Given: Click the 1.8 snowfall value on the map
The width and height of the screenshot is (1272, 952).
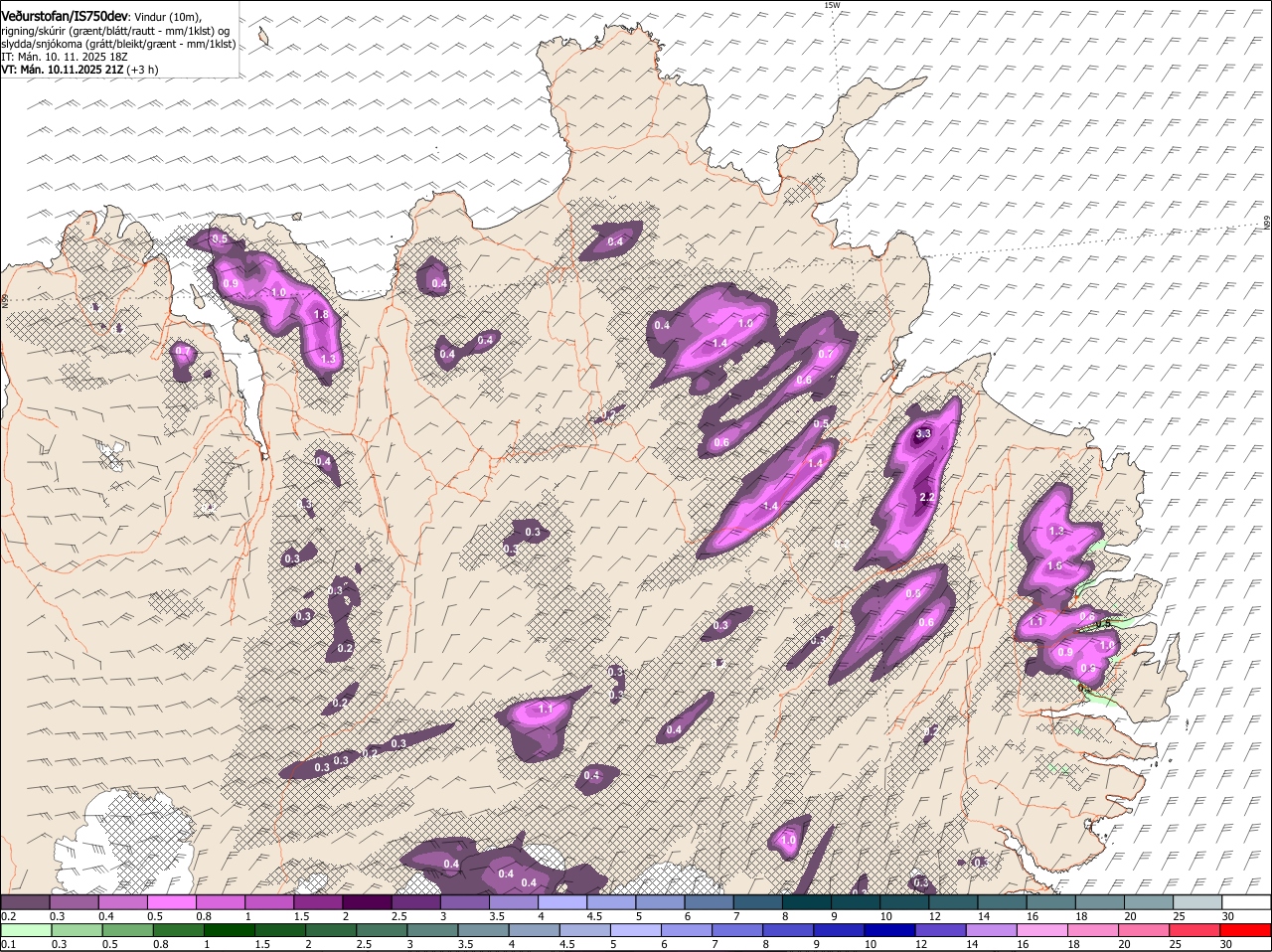Looking at the screenshot, I should [x=321, y=315].
